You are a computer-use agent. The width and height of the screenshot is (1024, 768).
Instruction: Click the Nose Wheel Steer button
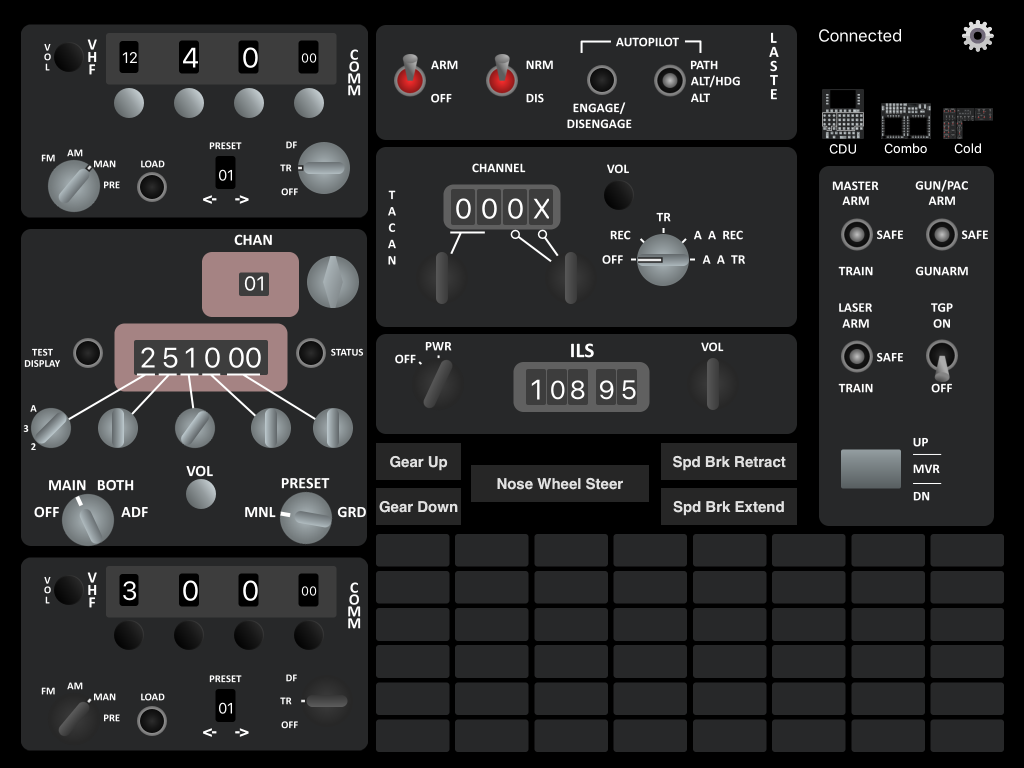pos(559,484)
